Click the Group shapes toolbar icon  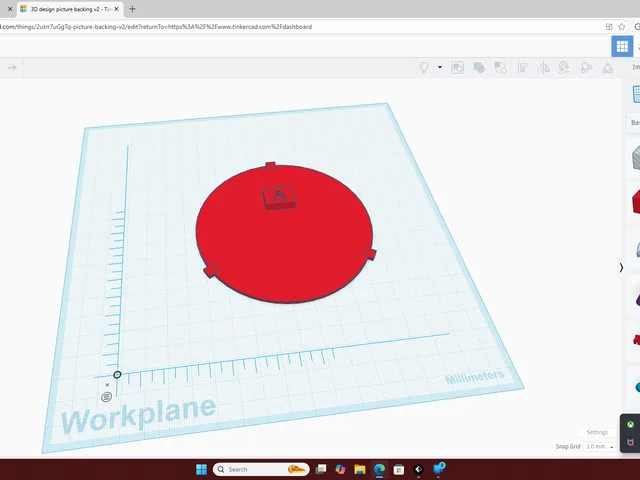pos(458,67)
